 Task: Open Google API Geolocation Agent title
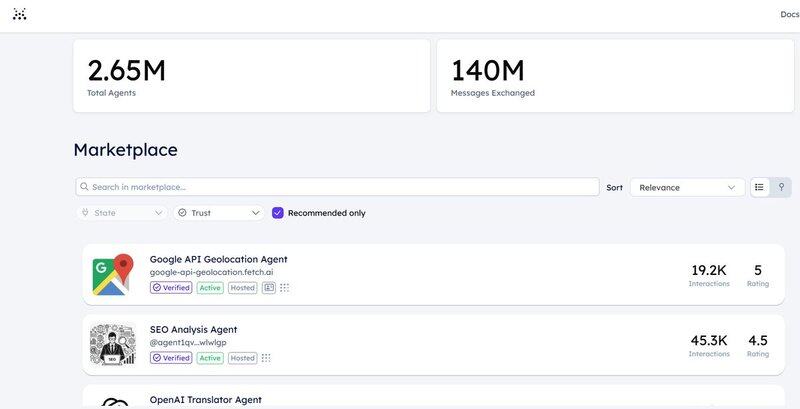[x=218, y=259]
